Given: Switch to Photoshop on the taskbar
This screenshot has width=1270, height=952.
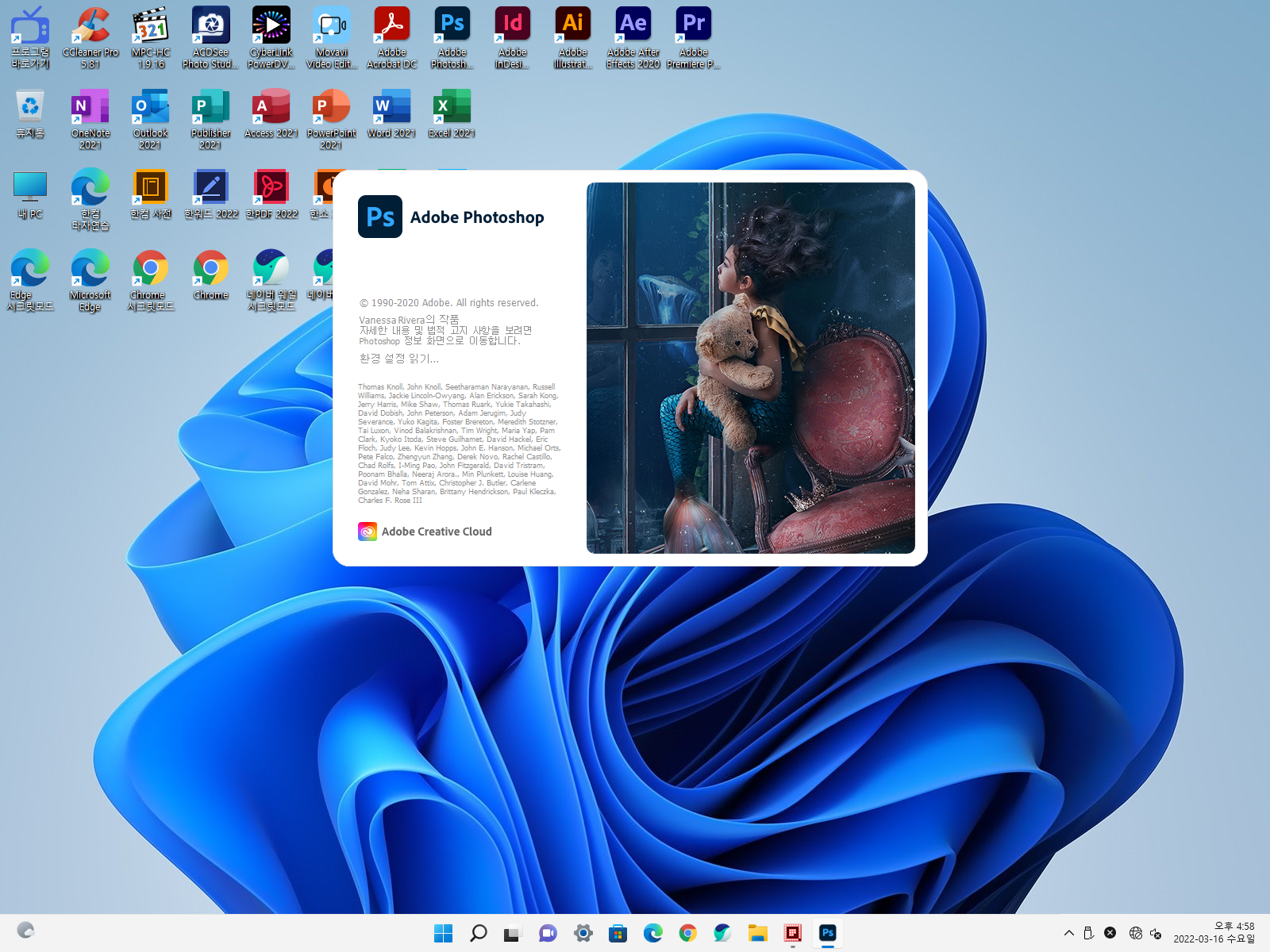Looking at the screenshot, I should (828, 933).
